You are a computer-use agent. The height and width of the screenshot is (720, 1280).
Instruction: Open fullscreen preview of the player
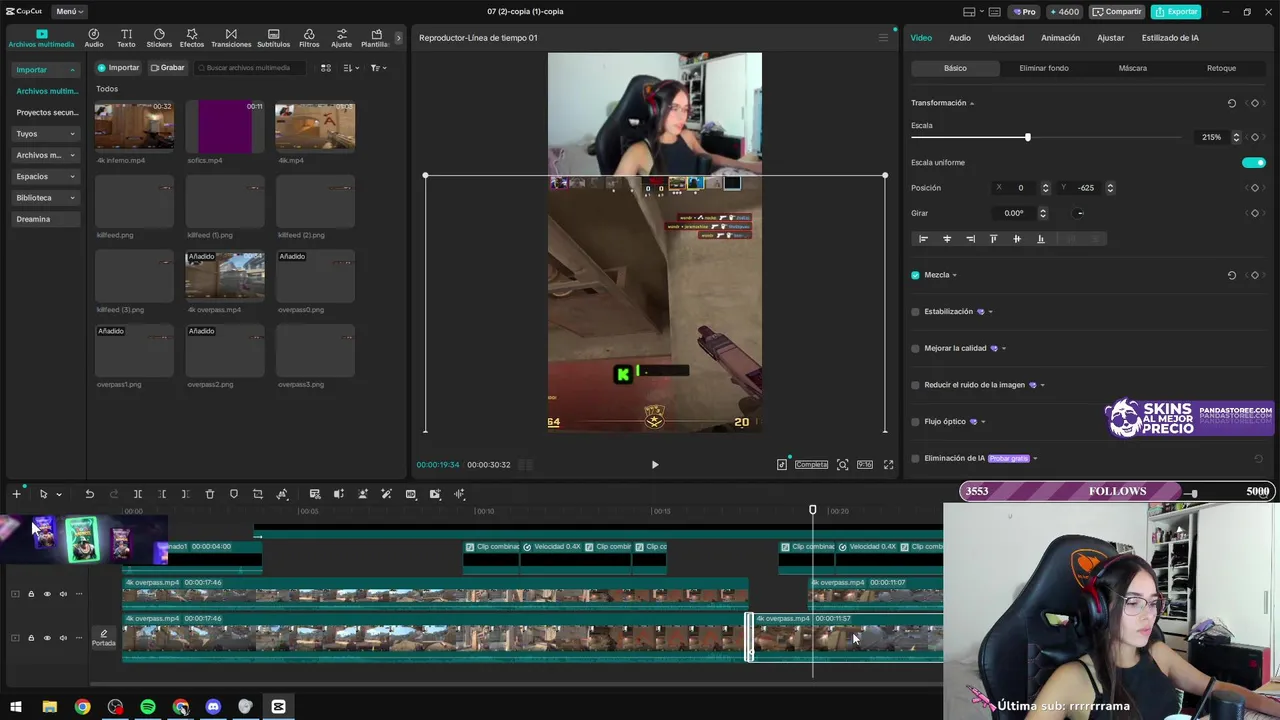tap(888, 465)
